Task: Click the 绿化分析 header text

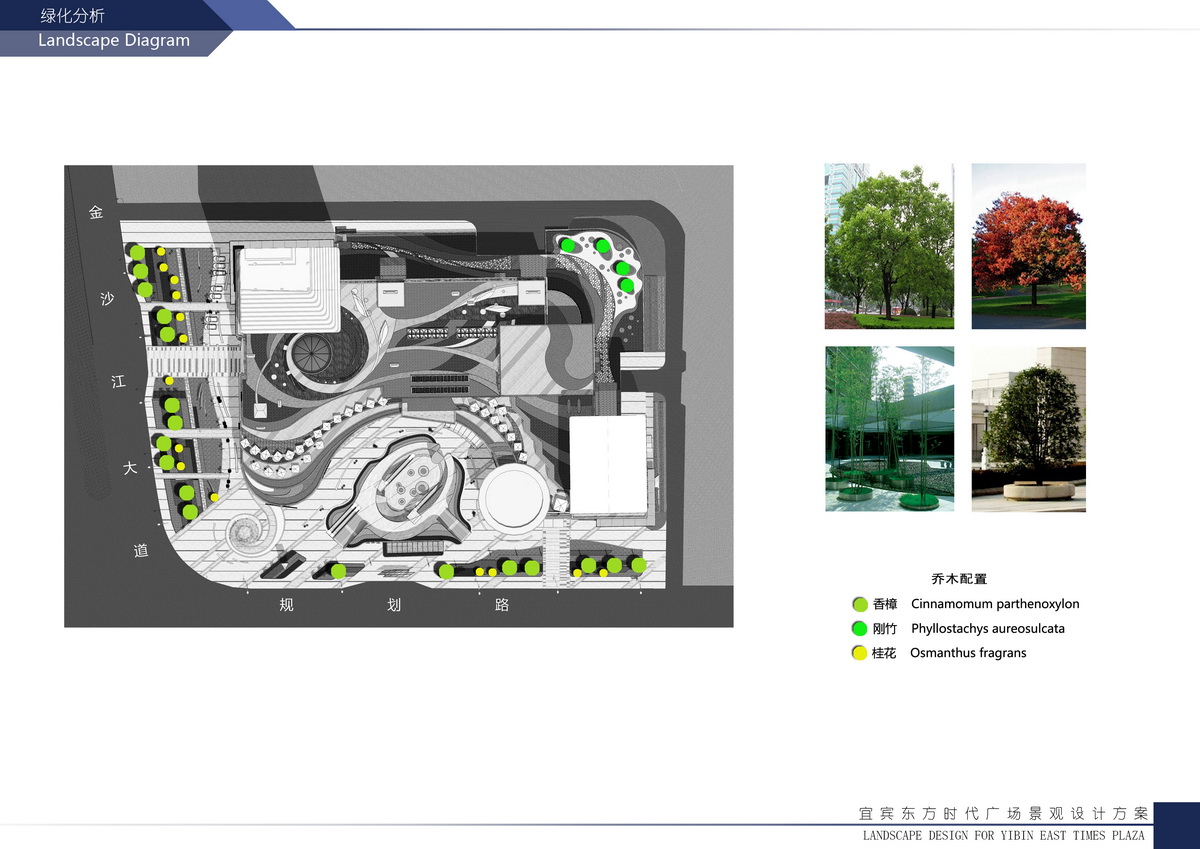Action: [72, 15]
